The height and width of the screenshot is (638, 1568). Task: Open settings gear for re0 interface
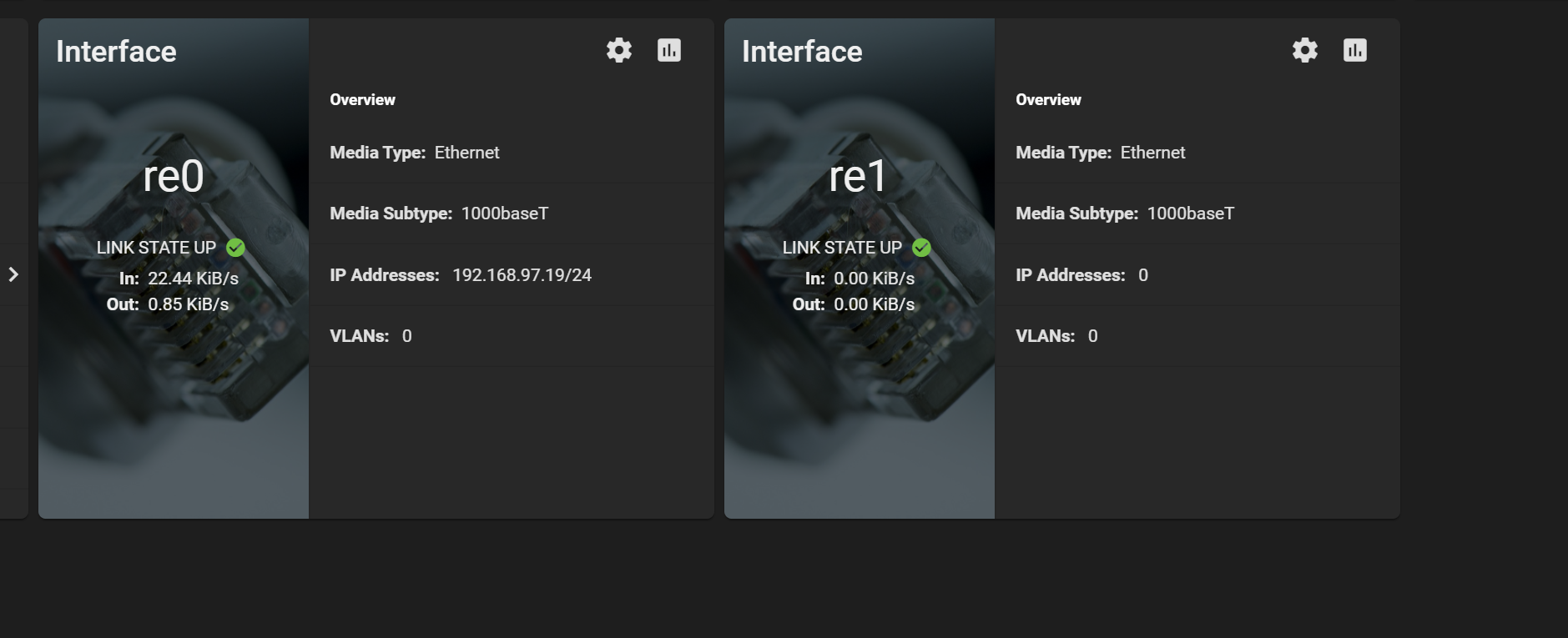pyautogui.click(x=619, y=50)
